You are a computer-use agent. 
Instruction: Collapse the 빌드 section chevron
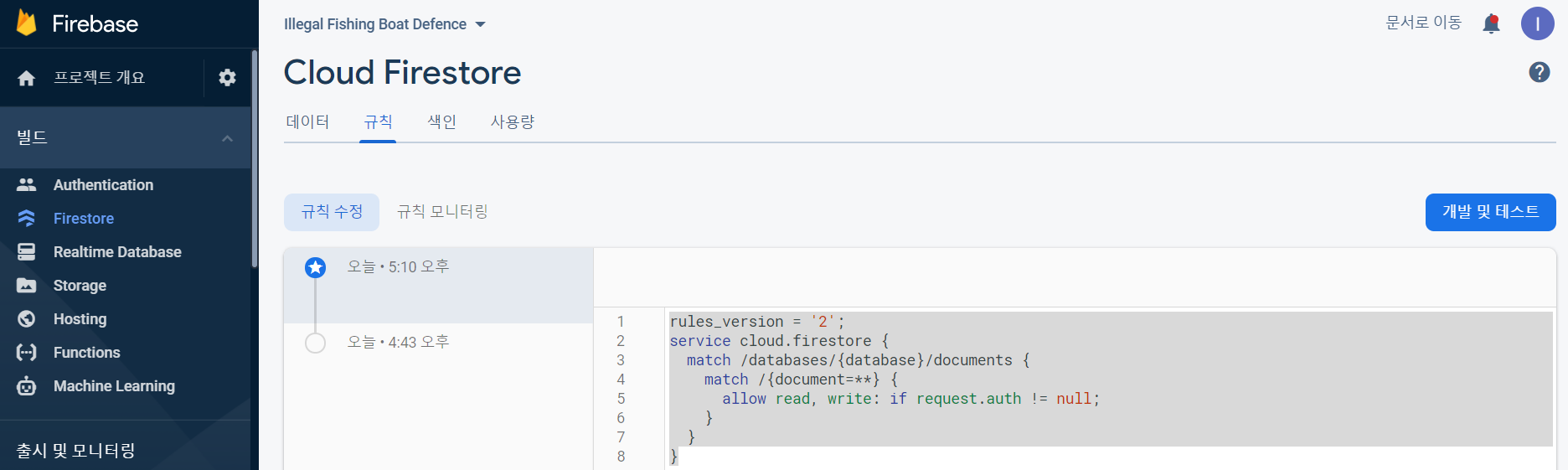[x=227, y=138]
